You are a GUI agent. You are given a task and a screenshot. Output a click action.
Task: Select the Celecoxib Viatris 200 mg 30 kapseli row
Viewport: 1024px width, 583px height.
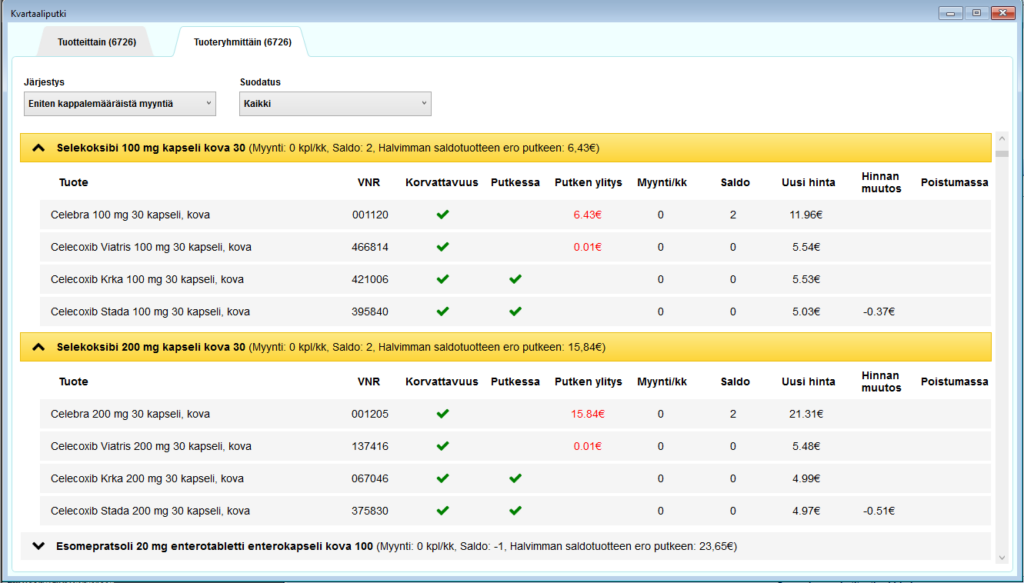click(x=515, y=446)
